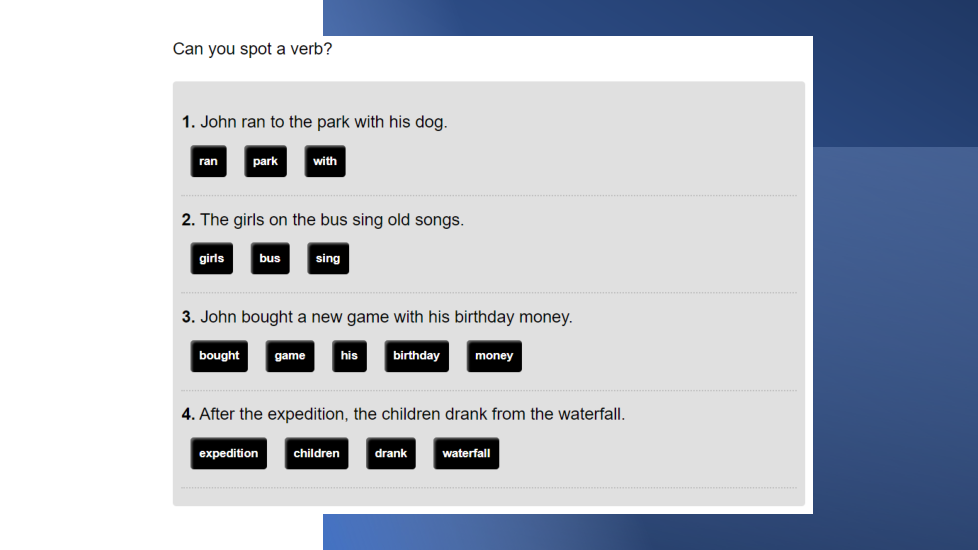Click the "Can you spot a verb?" heading
Screen dimensions: 978x550
coord(252,49)
